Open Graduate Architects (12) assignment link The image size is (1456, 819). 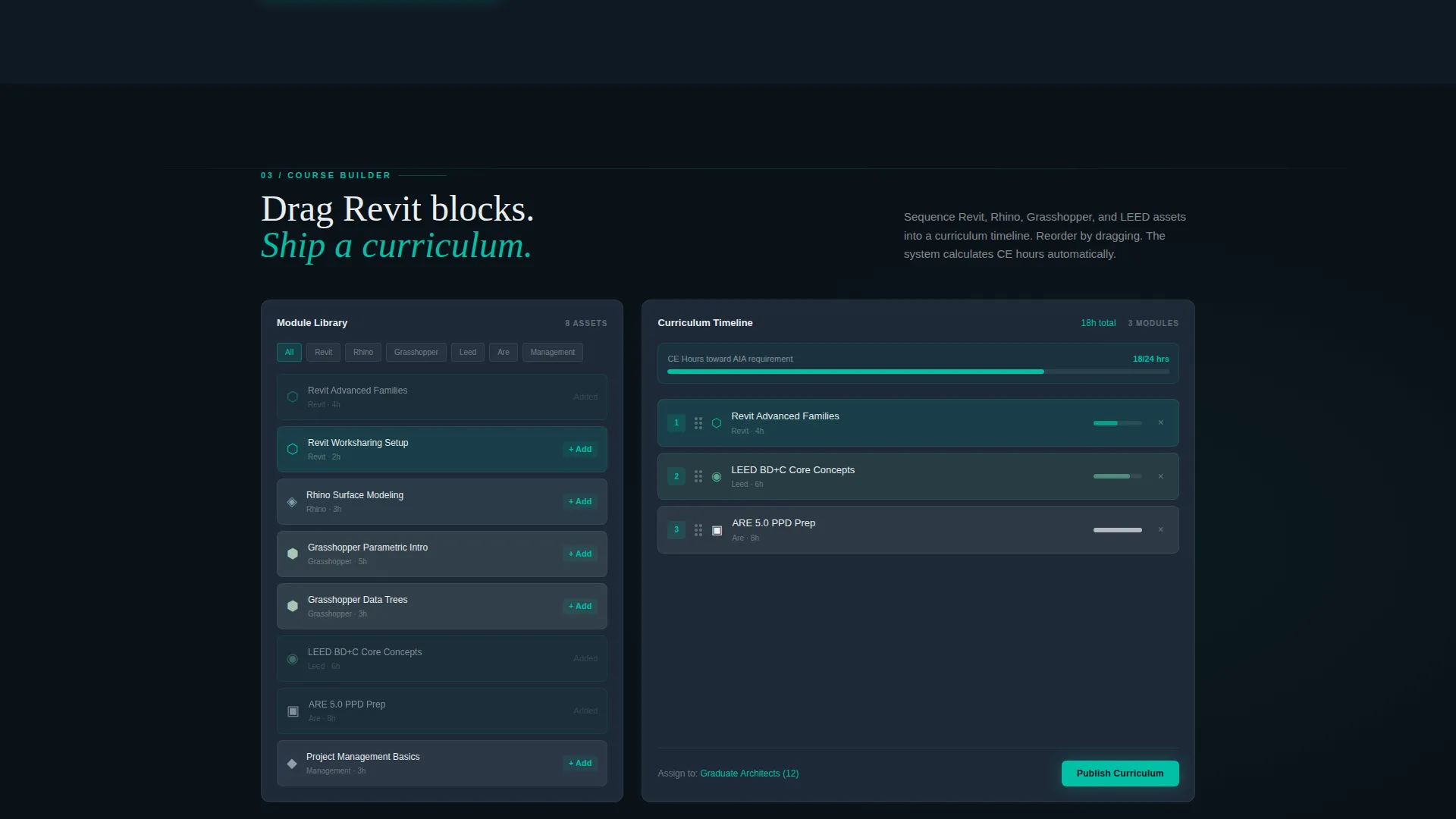click(x=749, y=773)
